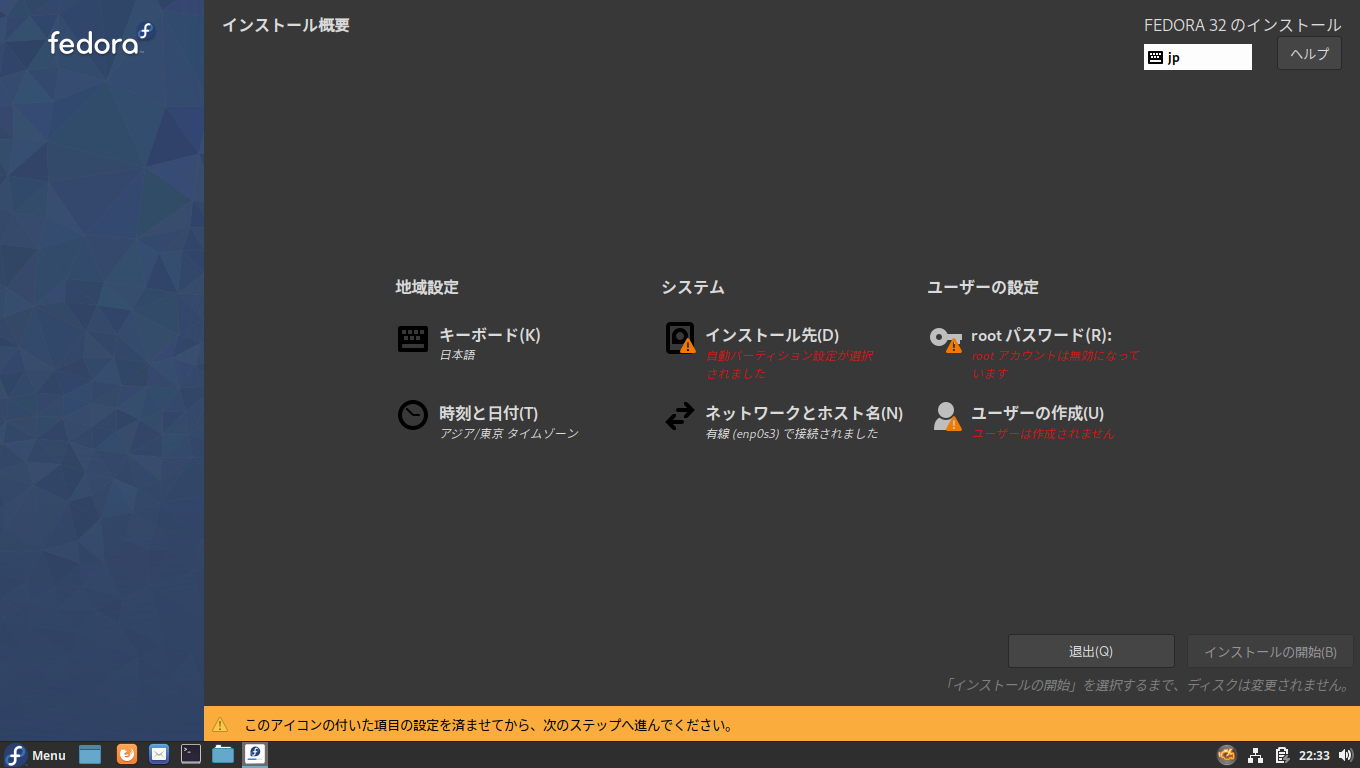Open the network and hostname arrows icon

(680, 416)
